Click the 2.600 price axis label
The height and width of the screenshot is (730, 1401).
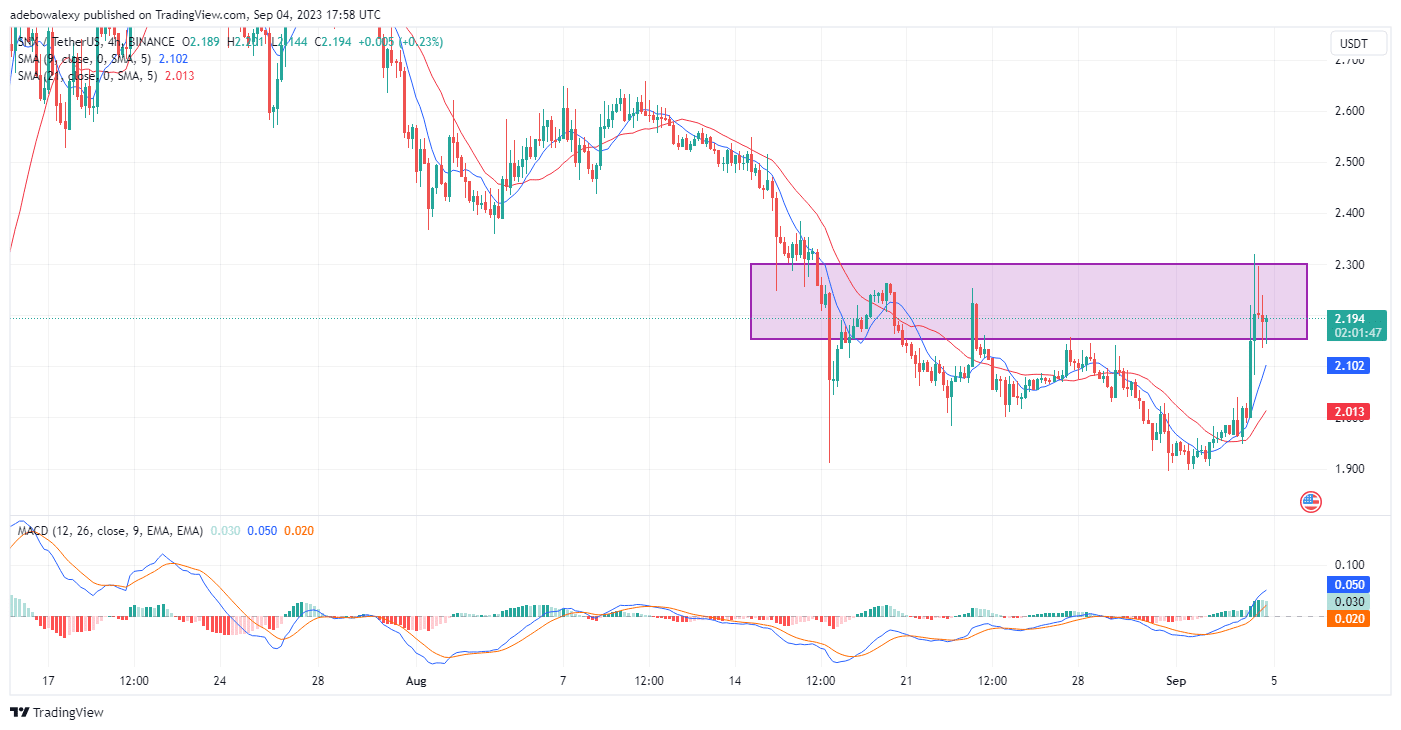point(1348,111)
